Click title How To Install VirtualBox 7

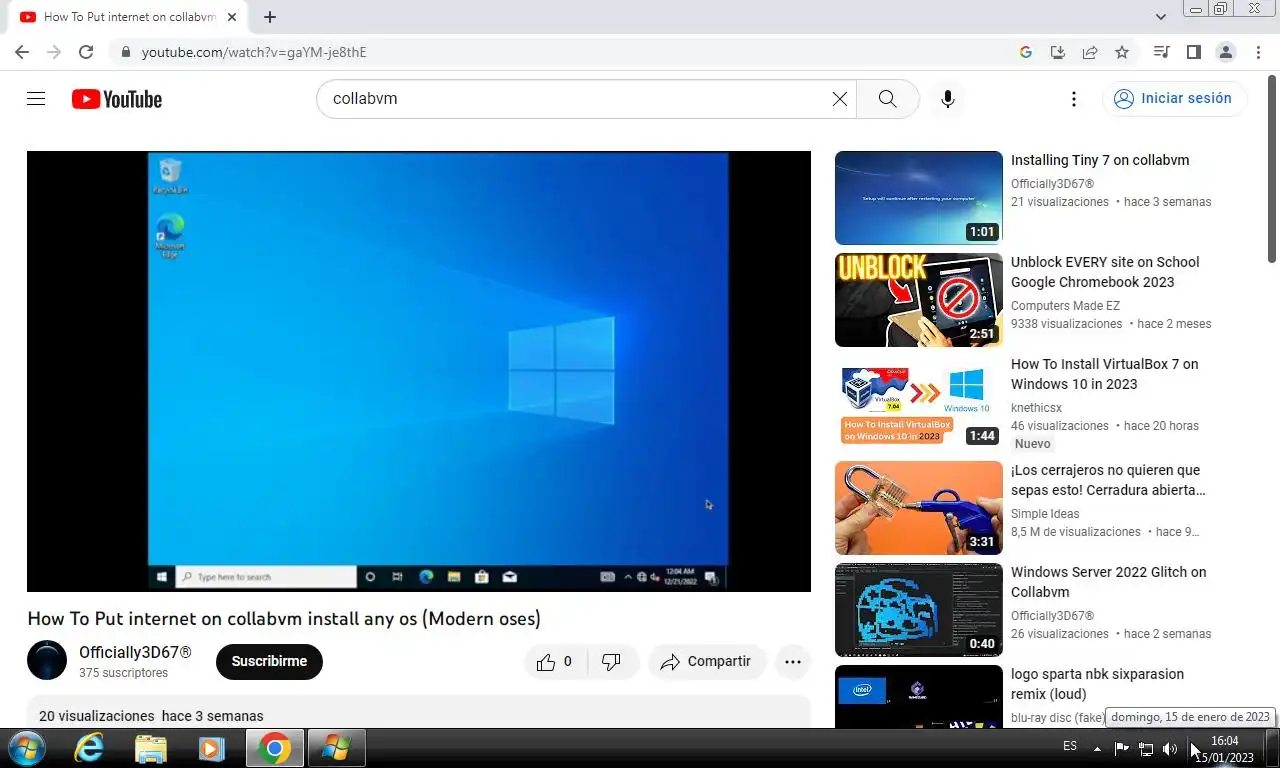coord(1104,374)
